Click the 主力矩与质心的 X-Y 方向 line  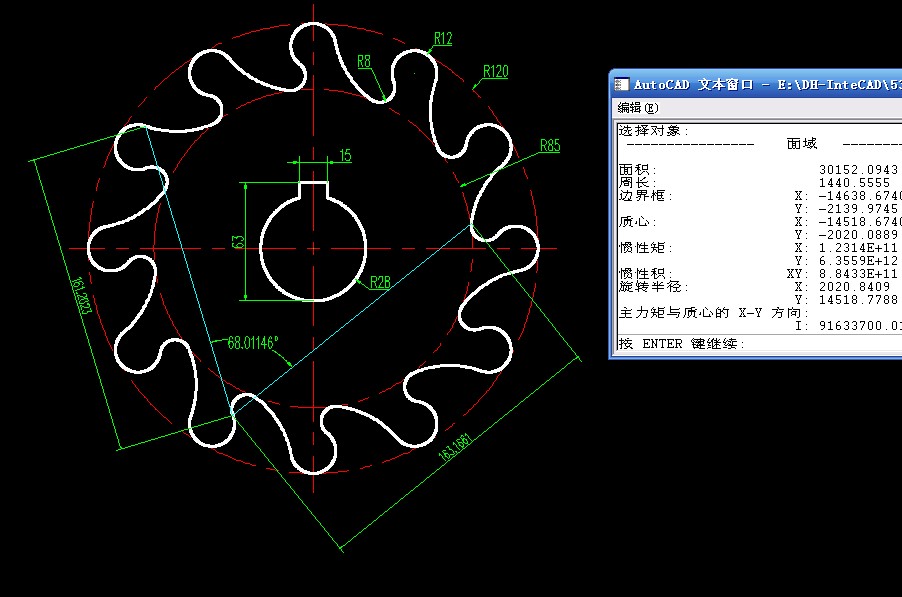pyautogui.click(x=714, y=312)
